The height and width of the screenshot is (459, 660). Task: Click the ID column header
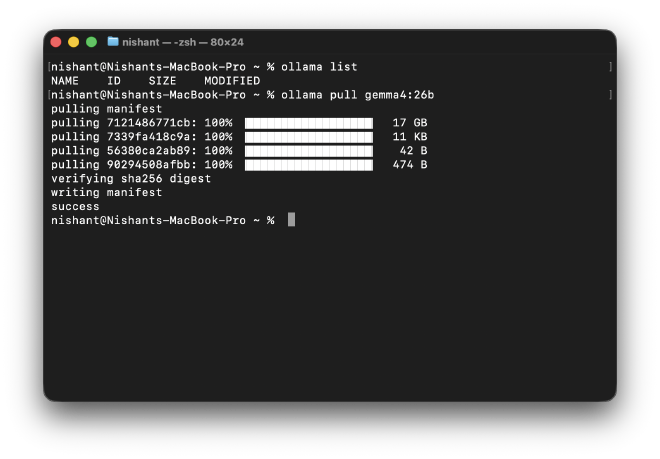pos(114,81)
